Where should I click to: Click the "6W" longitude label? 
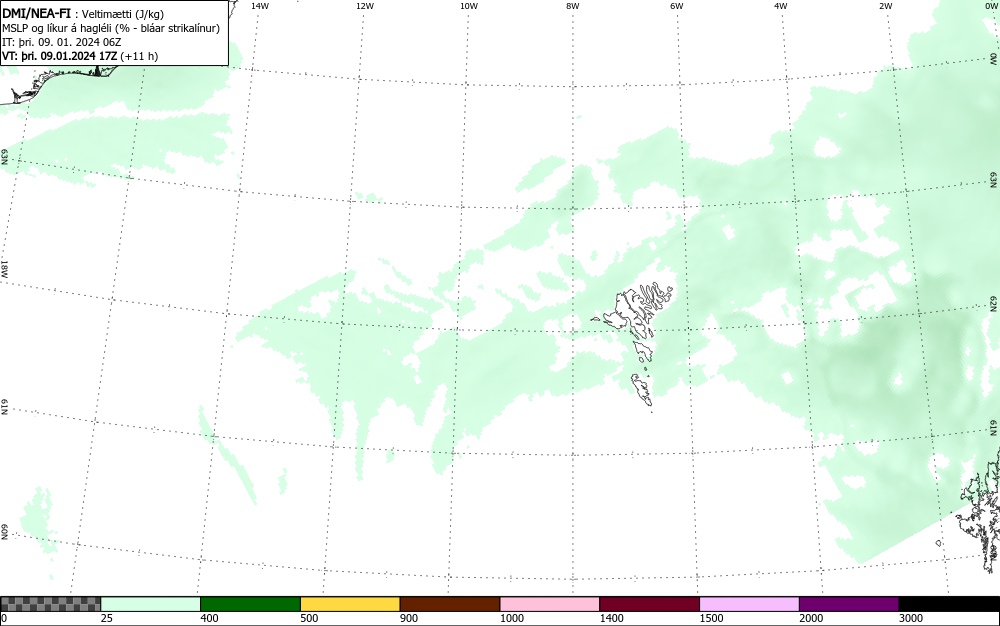[677, 6]
